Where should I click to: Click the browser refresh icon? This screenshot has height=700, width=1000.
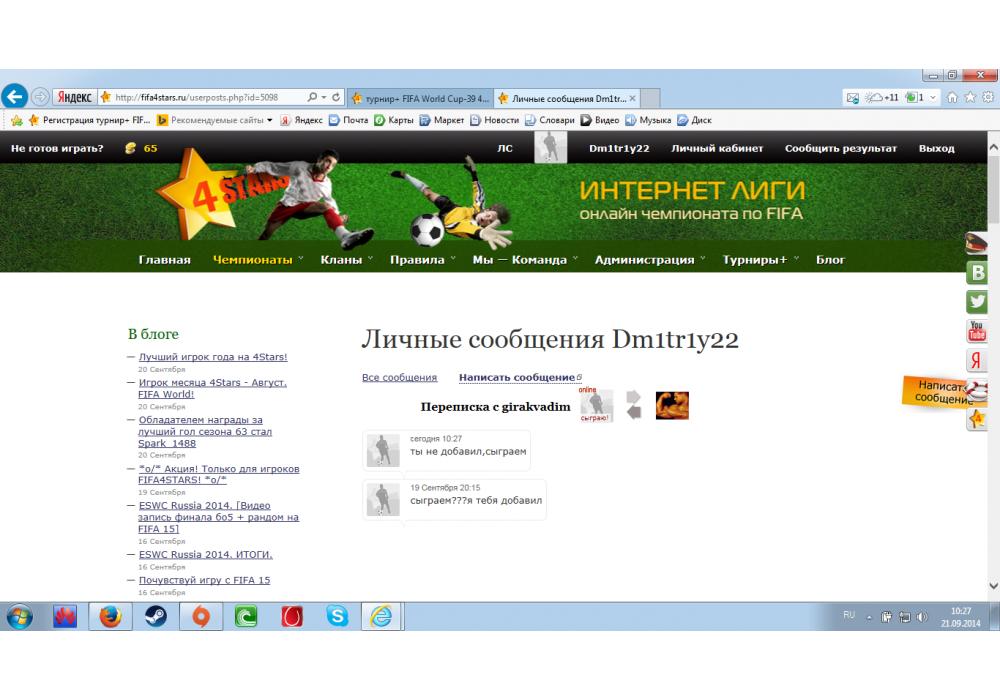coord(336,98)
